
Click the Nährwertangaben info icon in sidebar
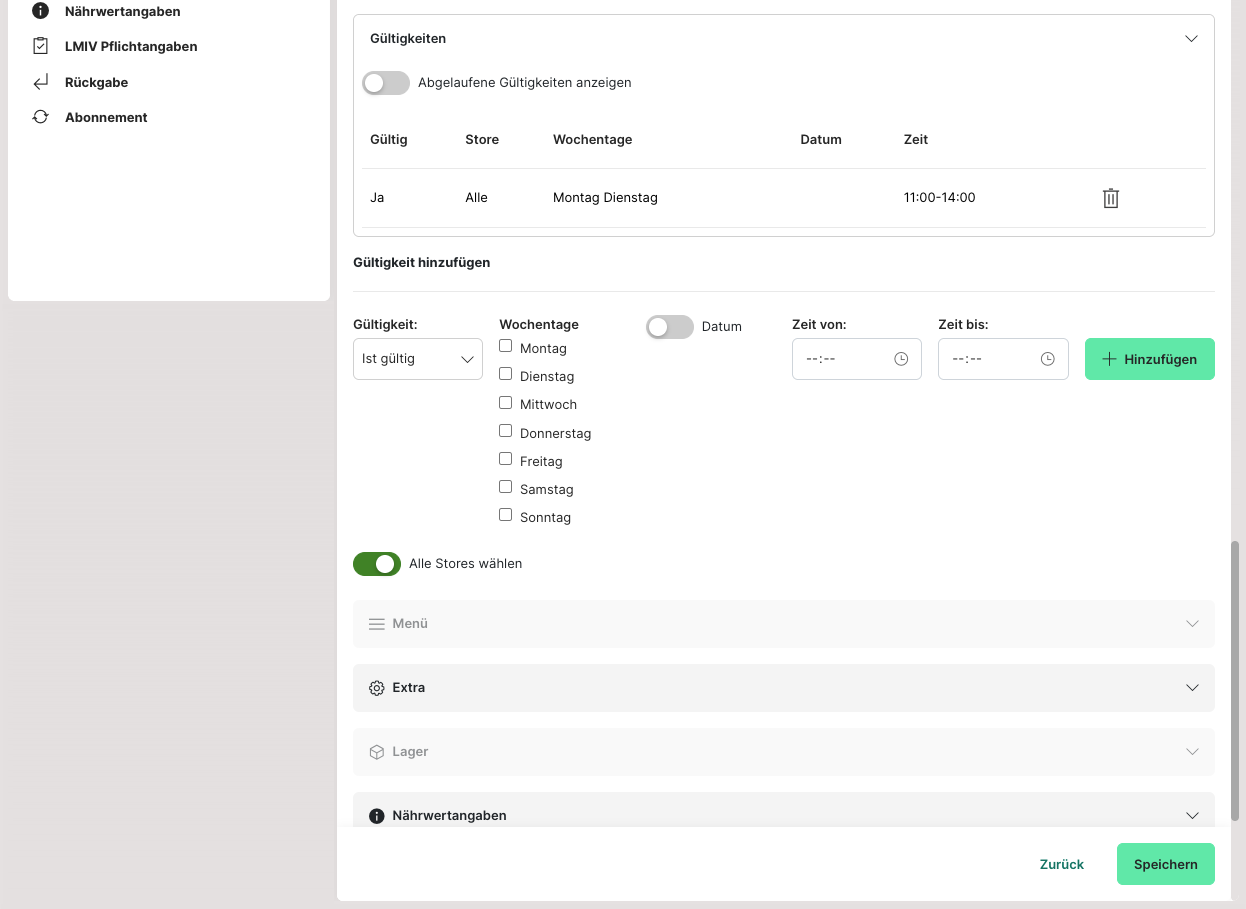click(40, 11)
